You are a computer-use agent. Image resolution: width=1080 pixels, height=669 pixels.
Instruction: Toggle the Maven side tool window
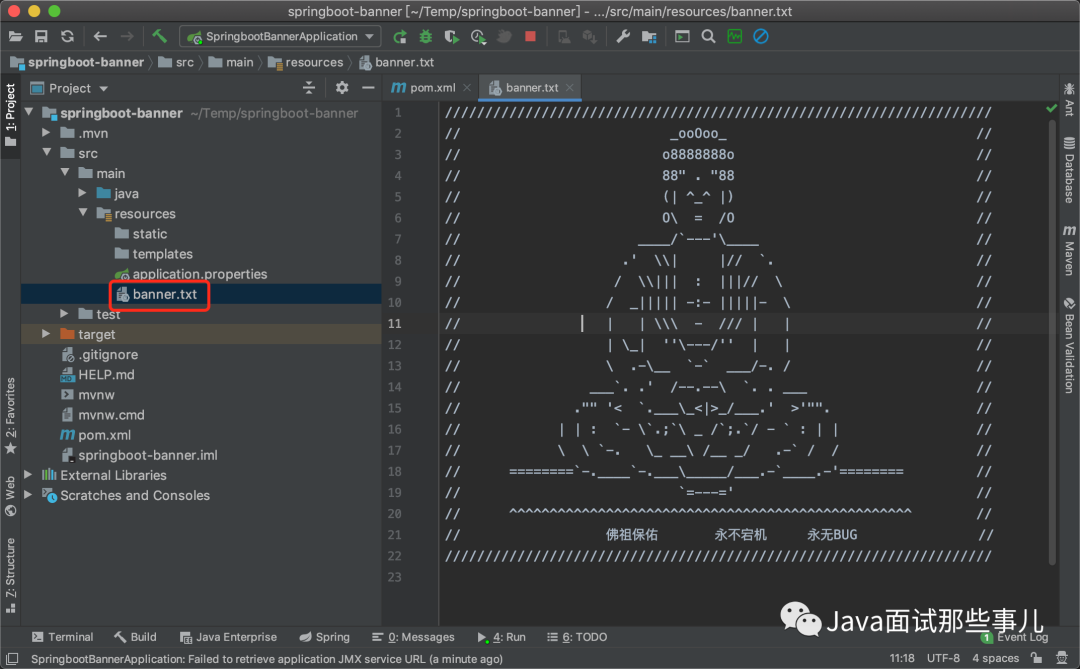[x=1069, y=249]
